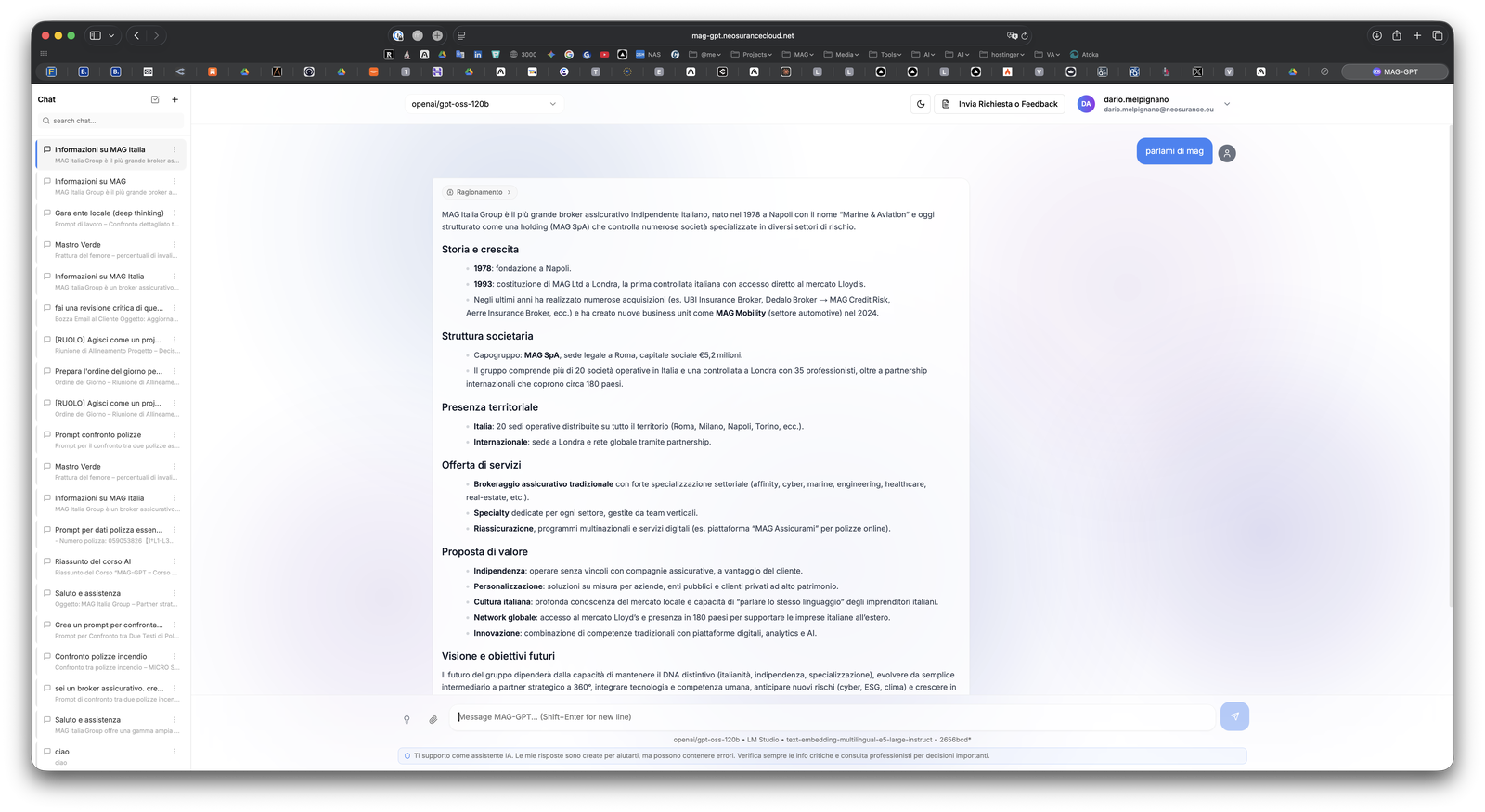The height and width of the screenshot is (812, 1485).
Task: Focus the 'search chat...' field
Action: click(111, 121)
